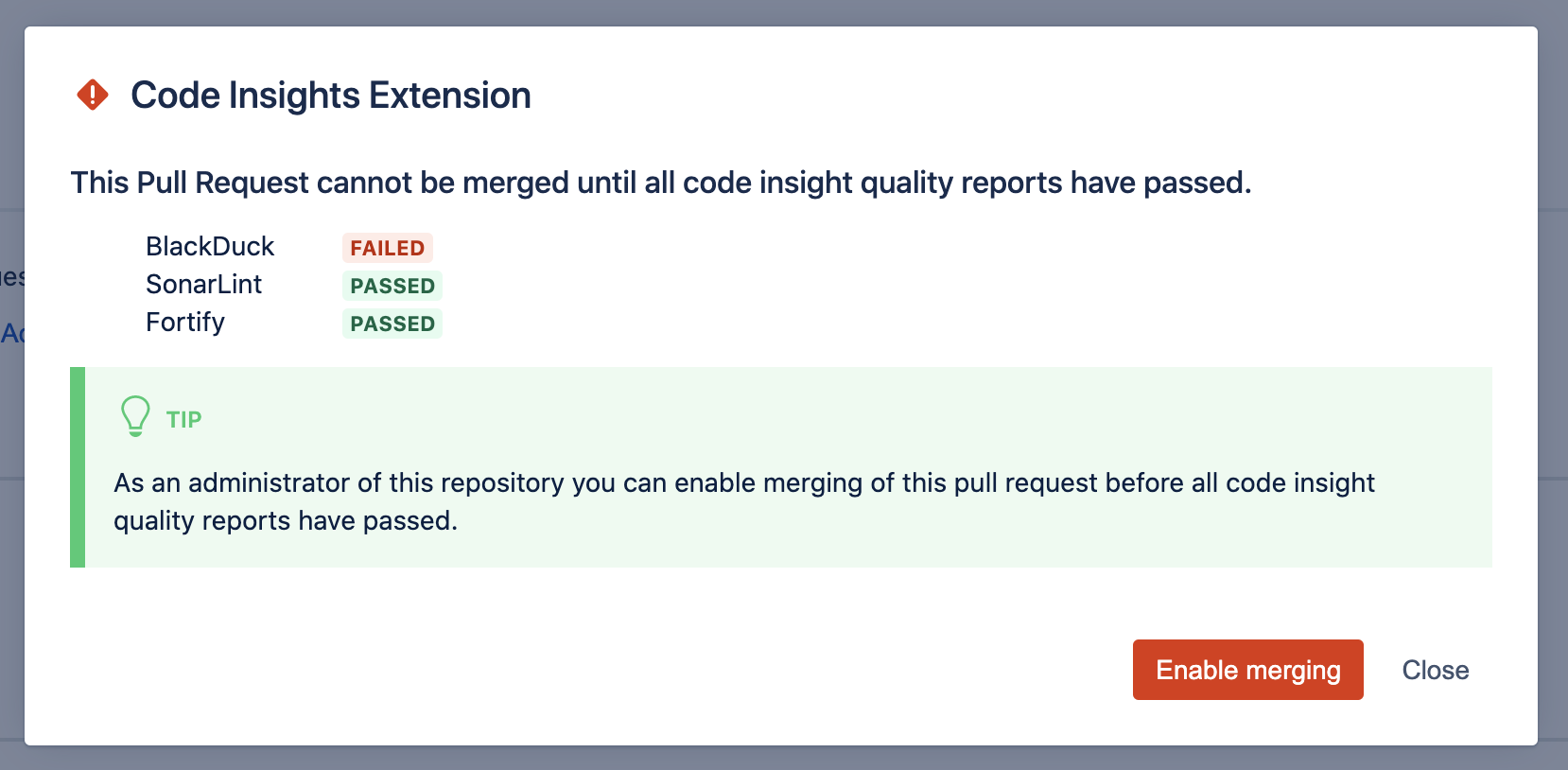
Task: Click the dimmed background above the dialog
Action: [784, 12]
